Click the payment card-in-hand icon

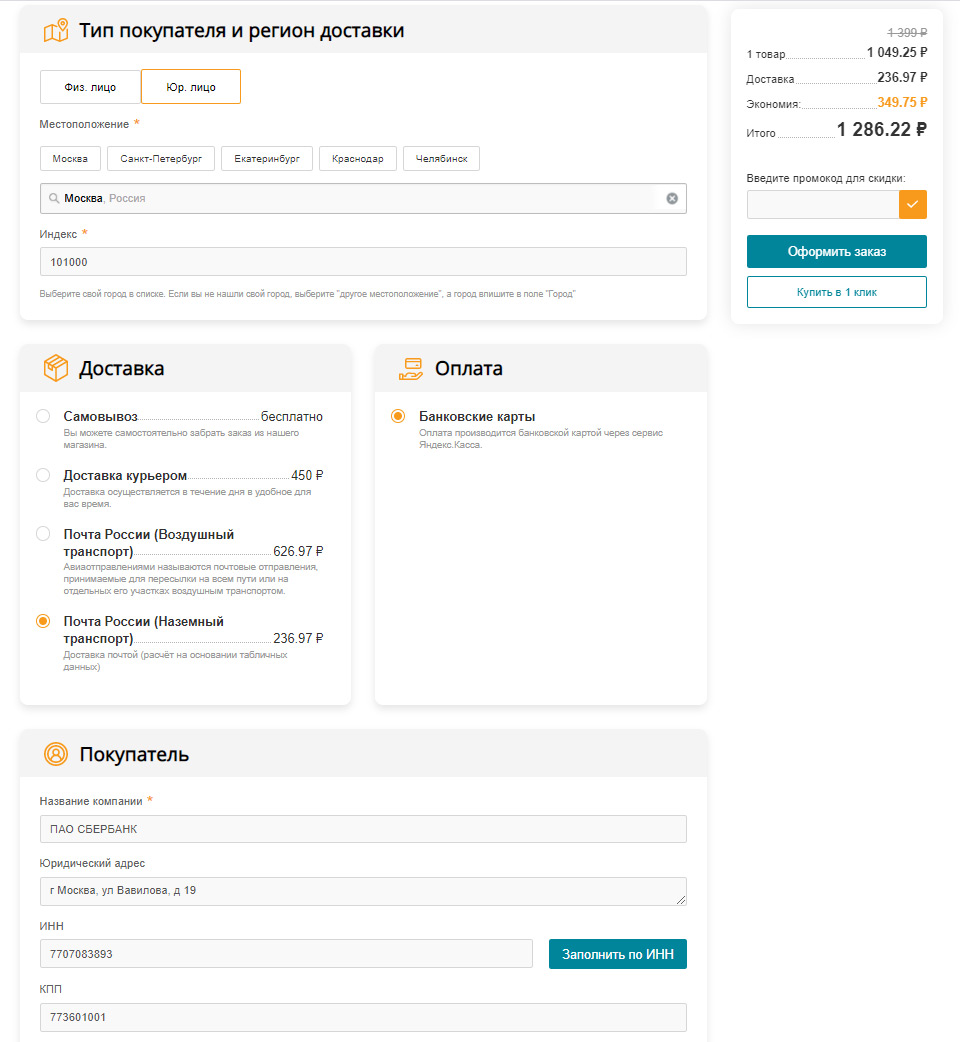point(411,368)
